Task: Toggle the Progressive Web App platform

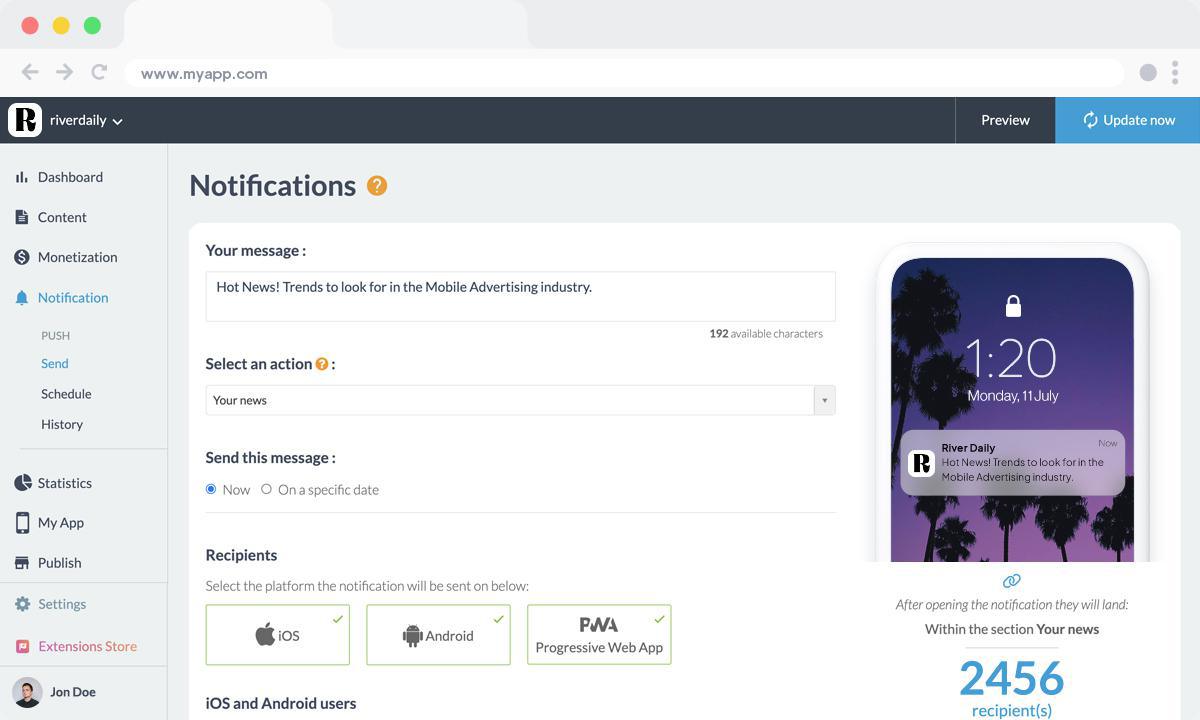Action: tap(599, 635)
